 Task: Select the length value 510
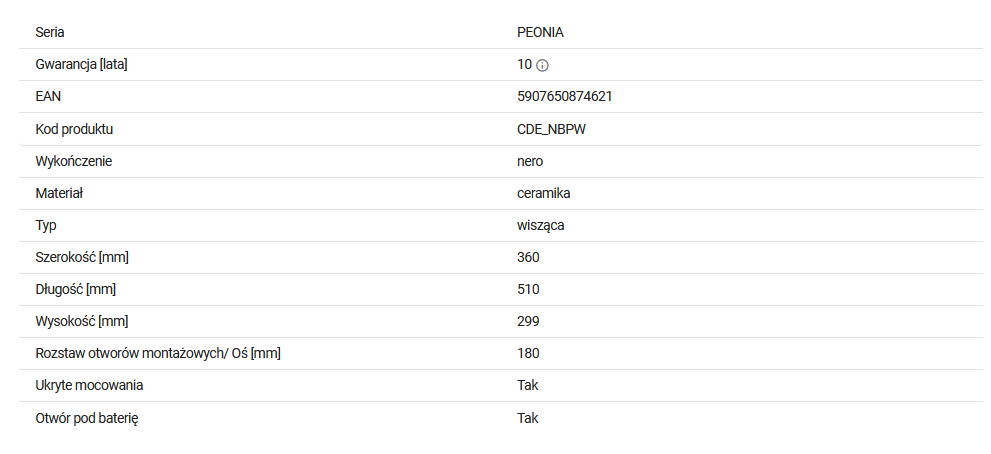pos(528,290)
